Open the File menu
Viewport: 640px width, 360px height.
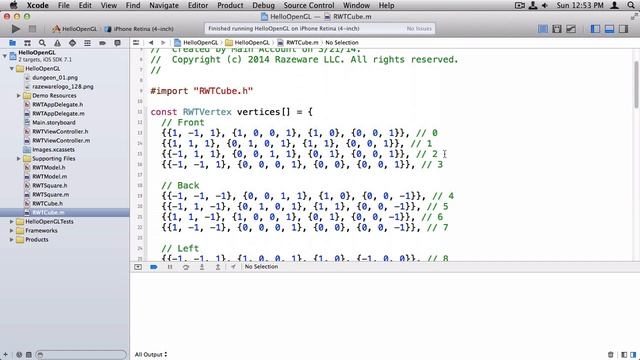(x=64, y=5)
